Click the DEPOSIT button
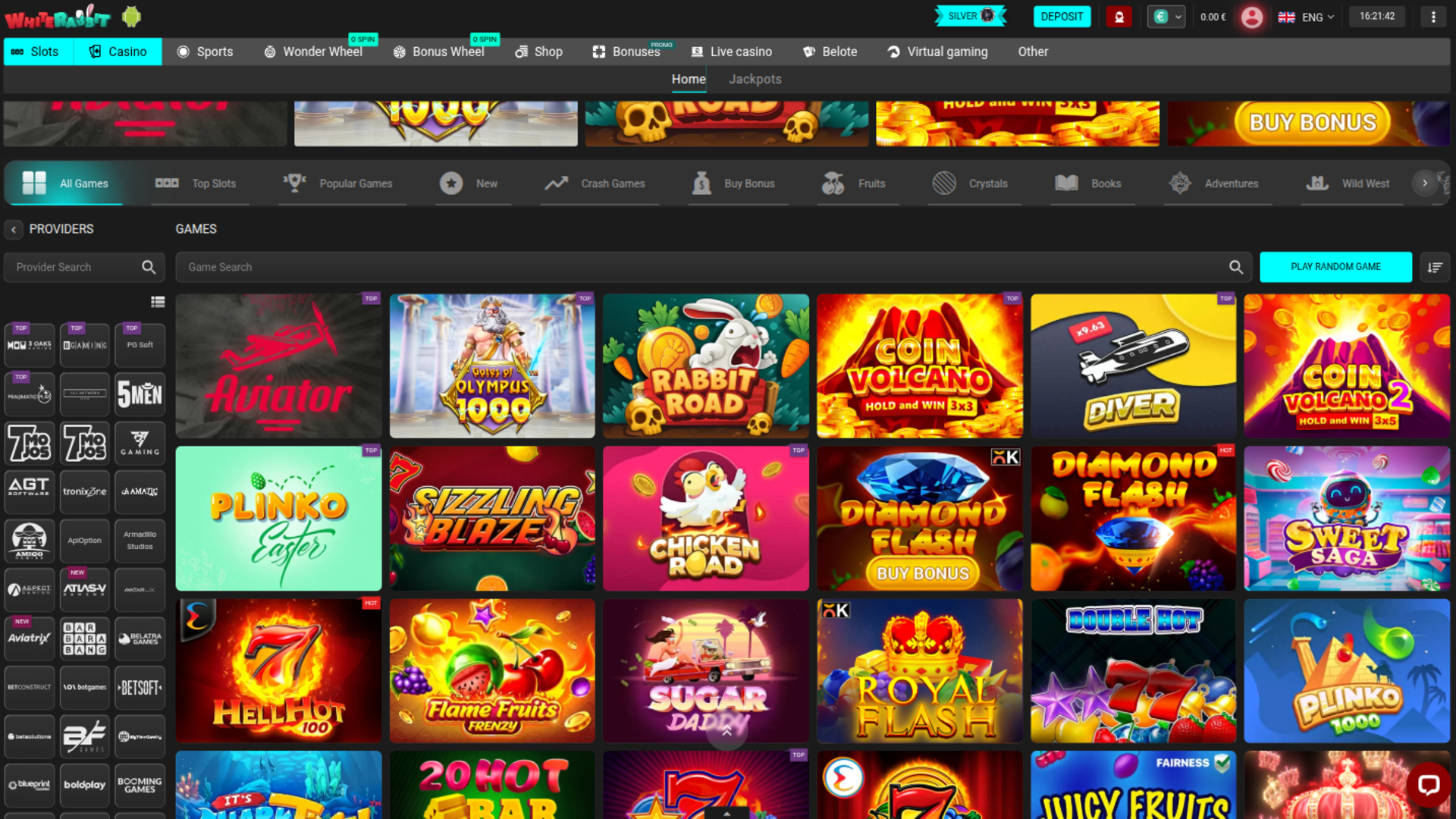This screenshot has width=1456, height=819. (1062, 16)
